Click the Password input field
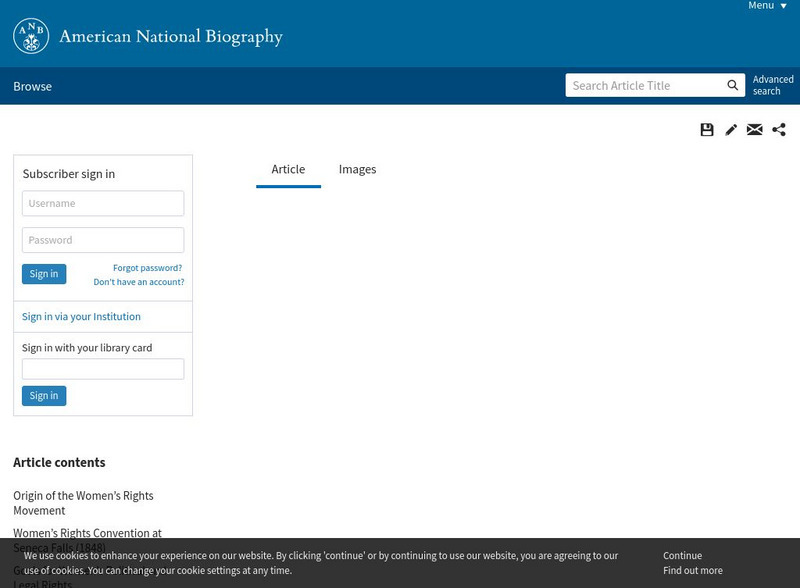This screenshot has height=588, width=800. pyautogui.click(x=103, y=240)
